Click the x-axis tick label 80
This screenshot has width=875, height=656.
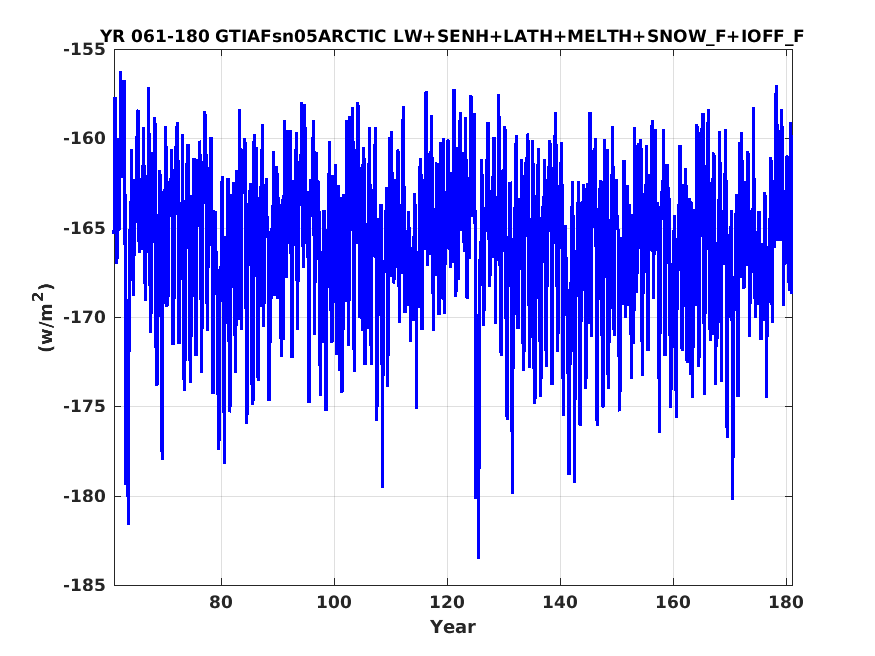(x=221, y=602)
